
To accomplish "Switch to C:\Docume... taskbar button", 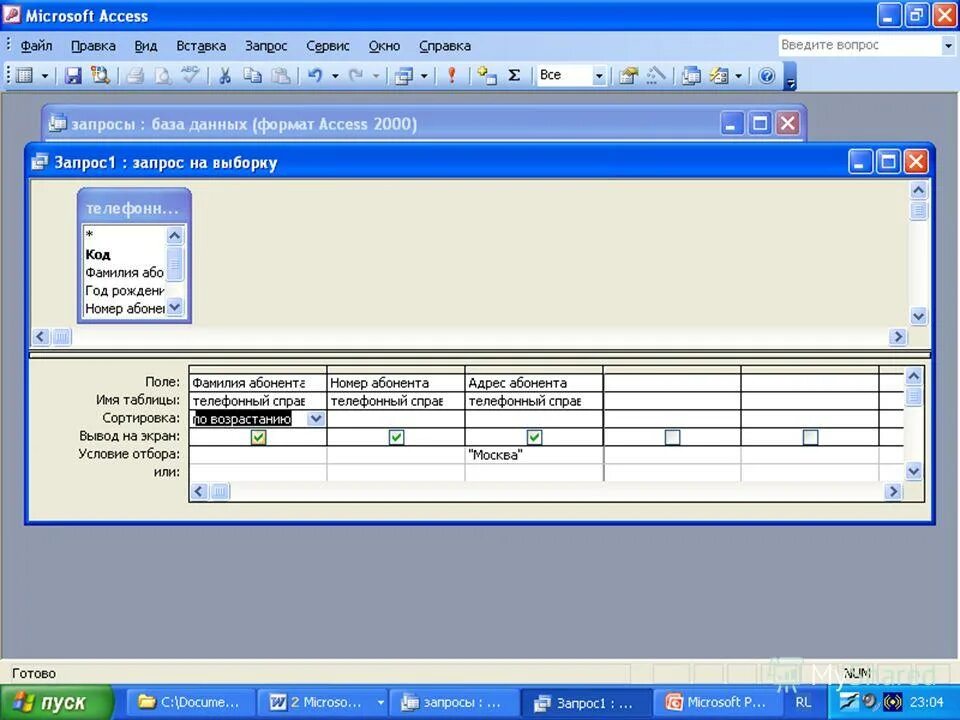I will coord(190,702).
